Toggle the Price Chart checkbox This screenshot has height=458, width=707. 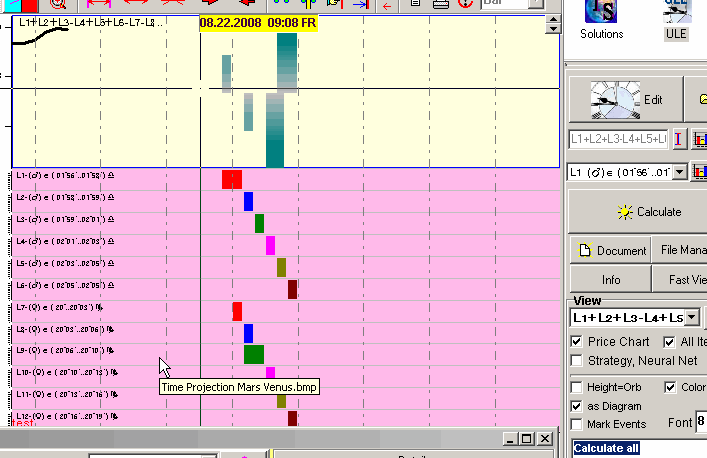point(576,341)
